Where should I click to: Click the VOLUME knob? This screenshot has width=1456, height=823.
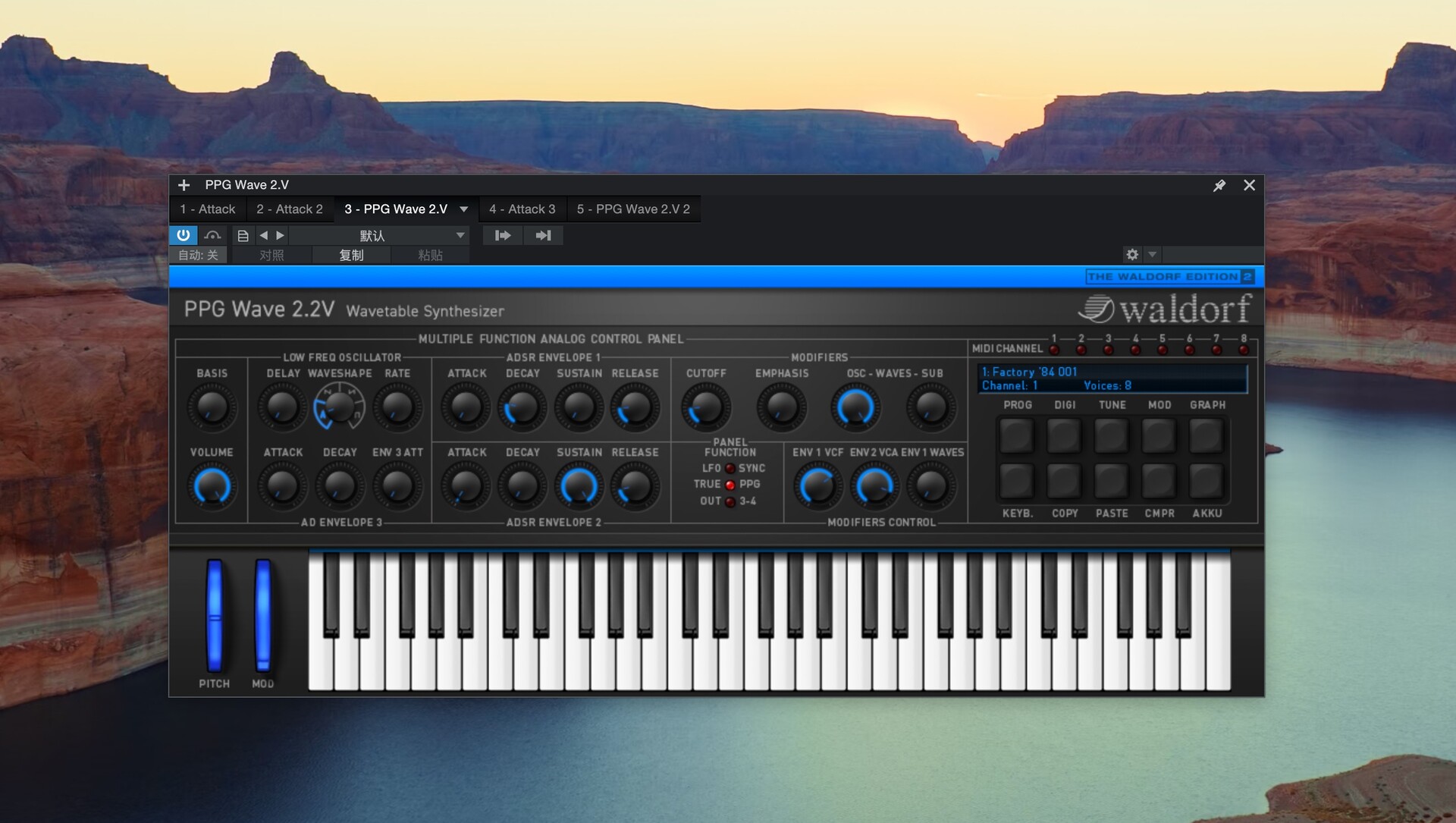[x=212, y=486]
